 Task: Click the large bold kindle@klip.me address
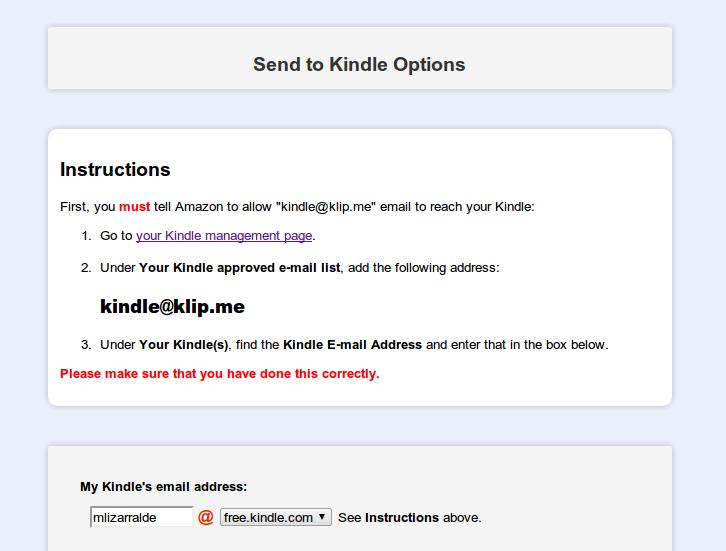[172, 307]
